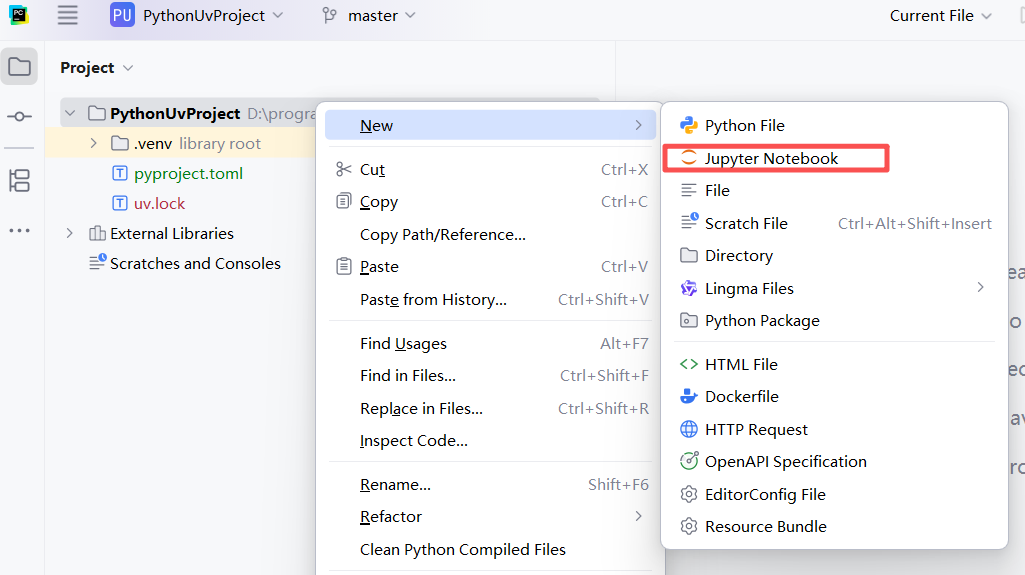Create a new Directory
1025x575 pixels.
click(834, 255)
